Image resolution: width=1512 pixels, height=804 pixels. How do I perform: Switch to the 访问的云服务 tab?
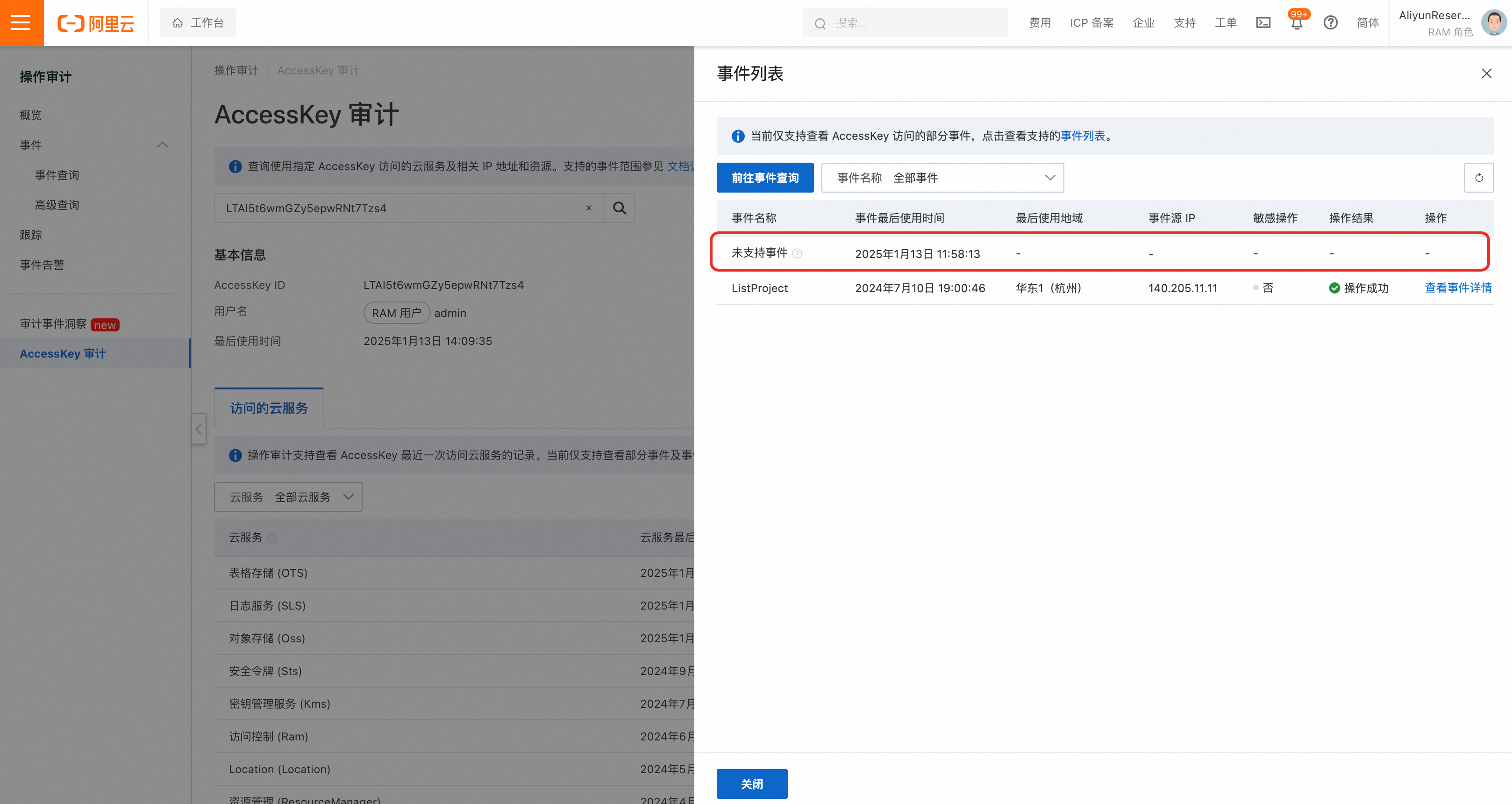coord(269,409)
